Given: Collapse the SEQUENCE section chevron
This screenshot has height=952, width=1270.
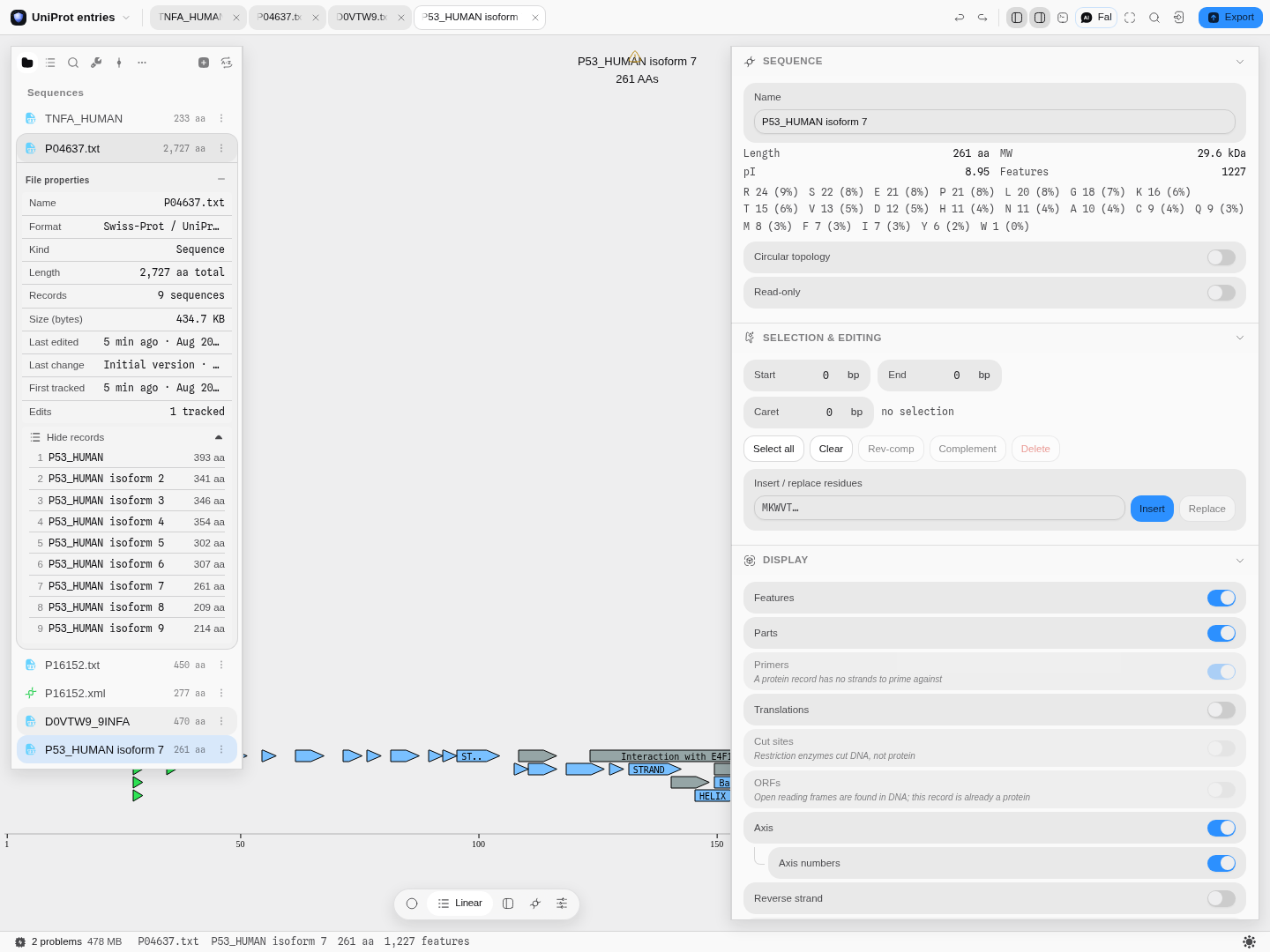Looking at the screenshot, I should pyautogui.click(x=1240, y=62).
